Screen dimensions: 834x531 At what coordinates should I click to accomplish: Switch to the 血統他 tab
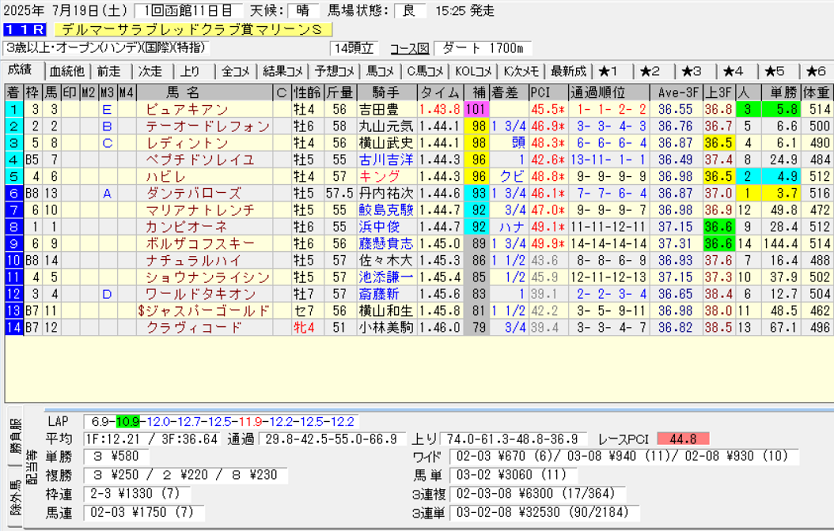click(x=66, y=71)
